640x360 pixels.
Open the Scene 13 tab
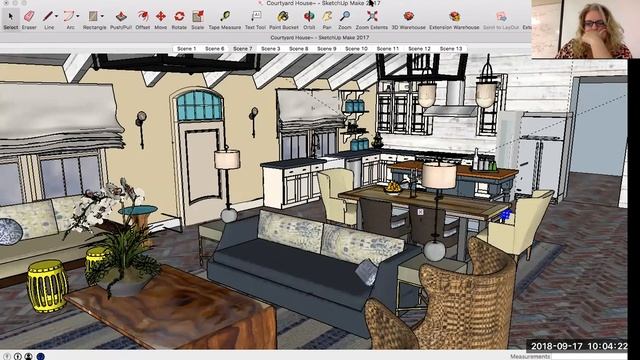point(451,49)
